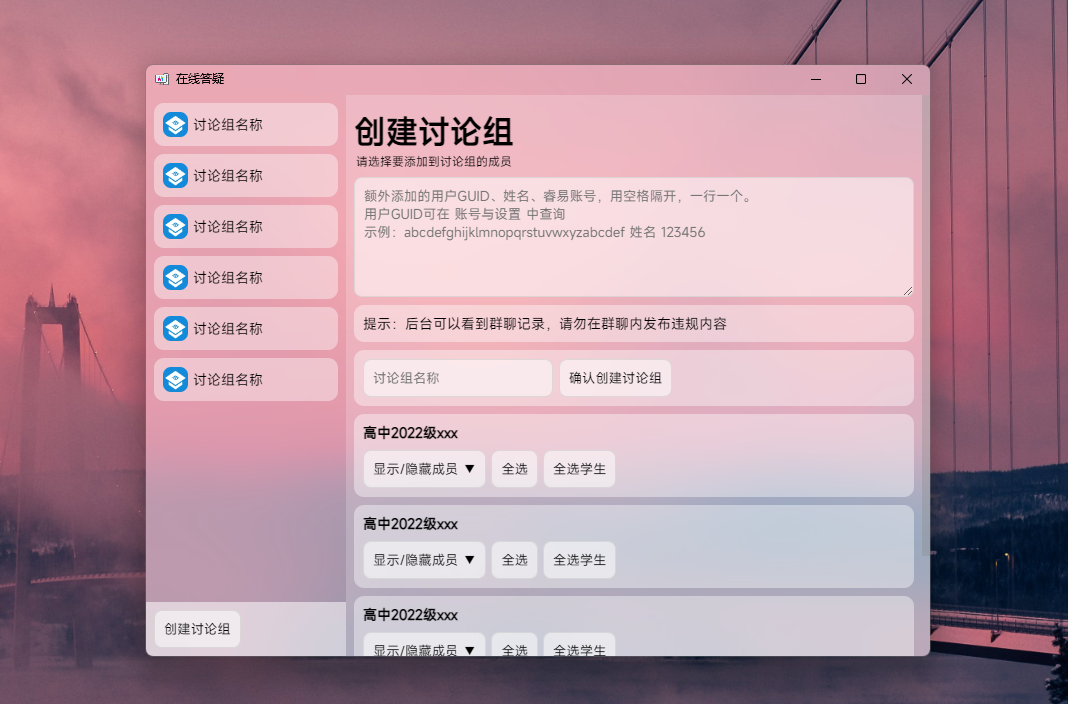
Task: Click the layered icon on the fourth sidebar entry
Action: (173, 277)
